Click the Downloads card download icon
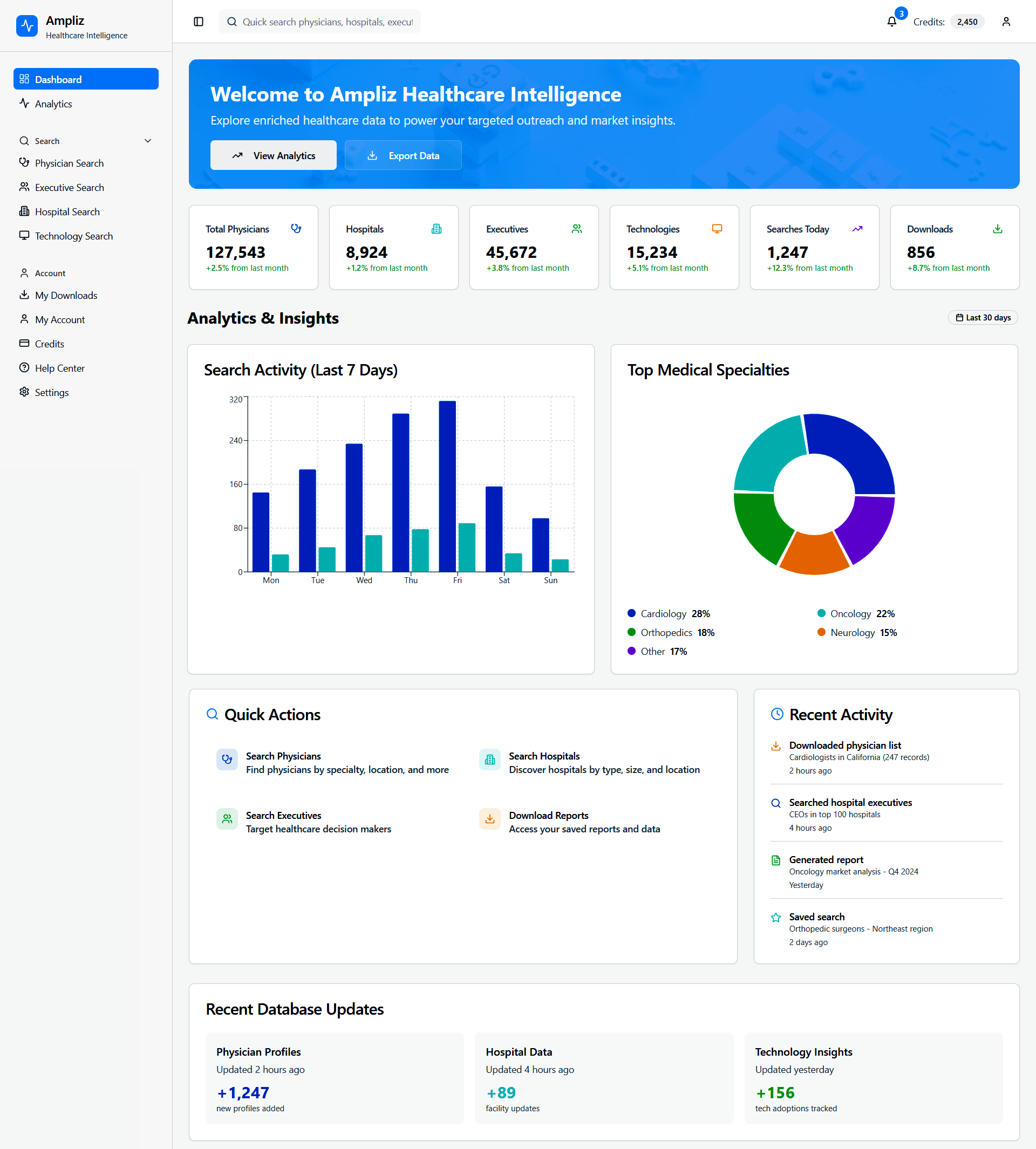 (x=997, y=229)
